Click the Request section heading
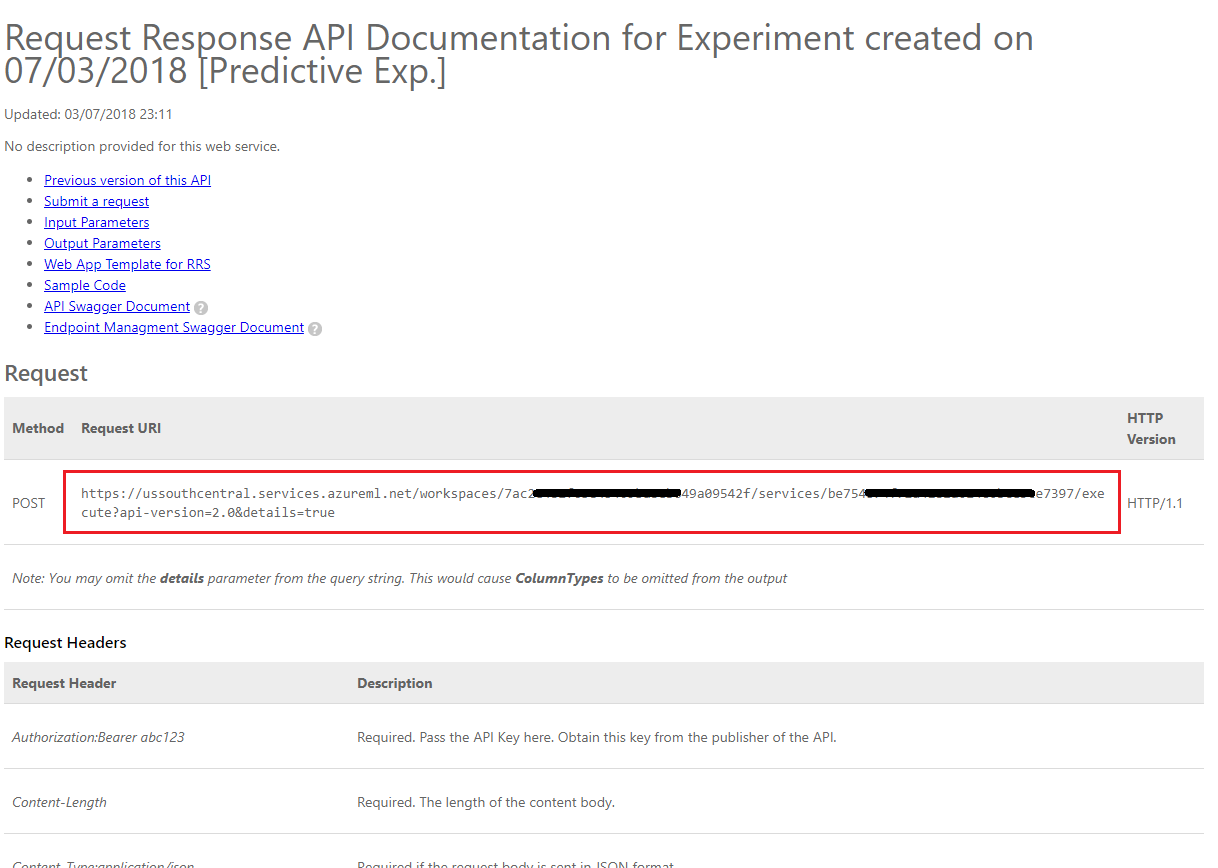The height and width of the screenshot is (868, 1218). (46, 373)
